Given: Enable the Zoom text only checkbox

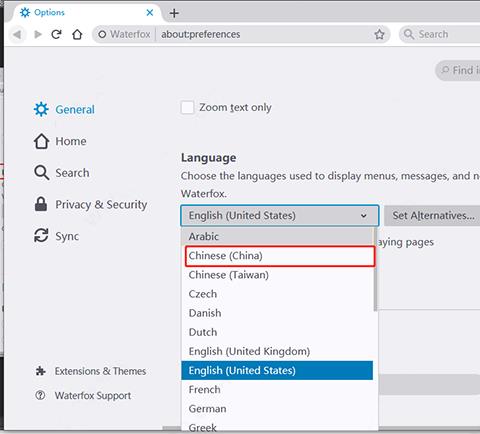Looking at the screenshot, I should click(187, 107).
